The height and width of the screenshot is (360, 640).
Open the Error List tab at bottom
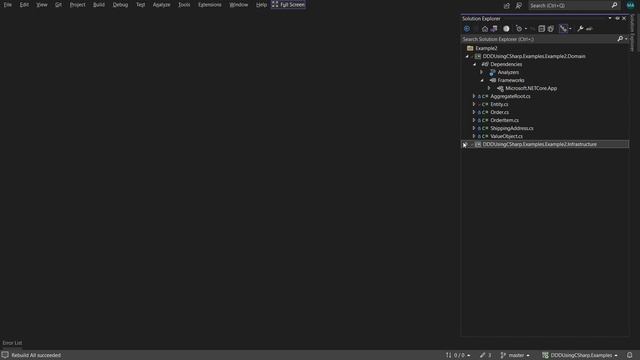point(12,343)
